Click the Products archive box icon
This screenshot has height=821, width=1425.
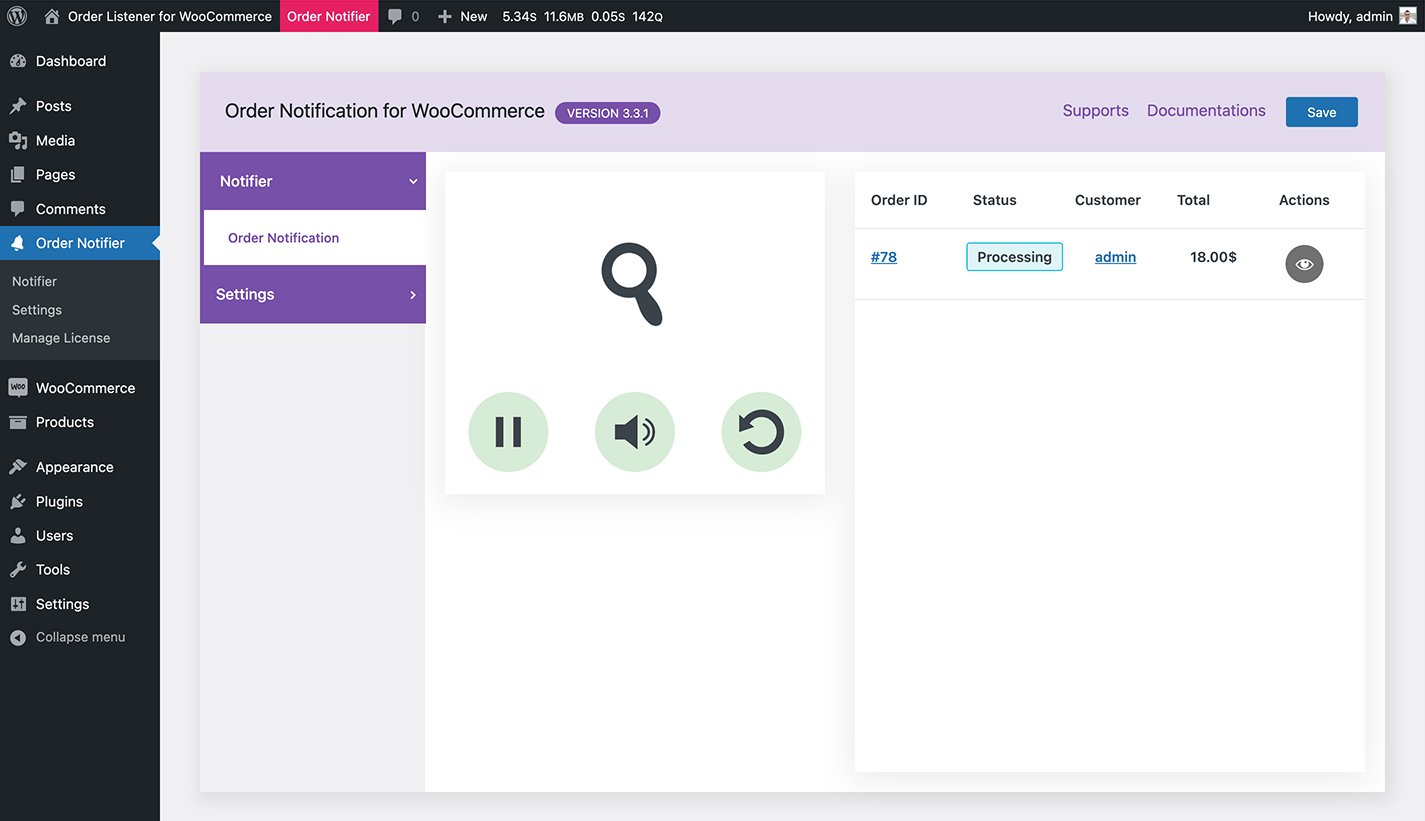coord(18,422)
